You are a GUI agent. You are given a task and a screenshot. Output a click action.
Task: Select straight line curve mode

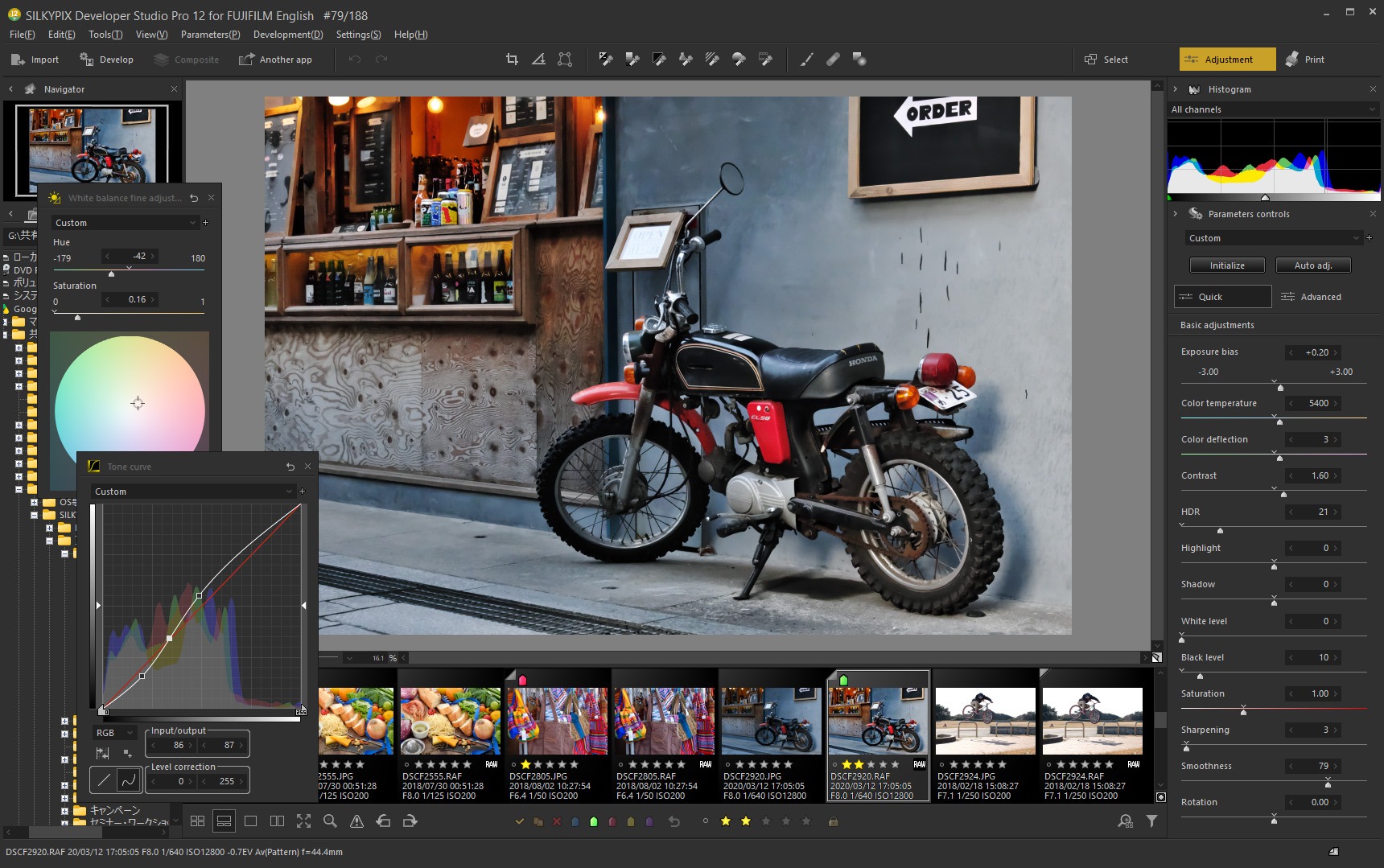point(104,780)
